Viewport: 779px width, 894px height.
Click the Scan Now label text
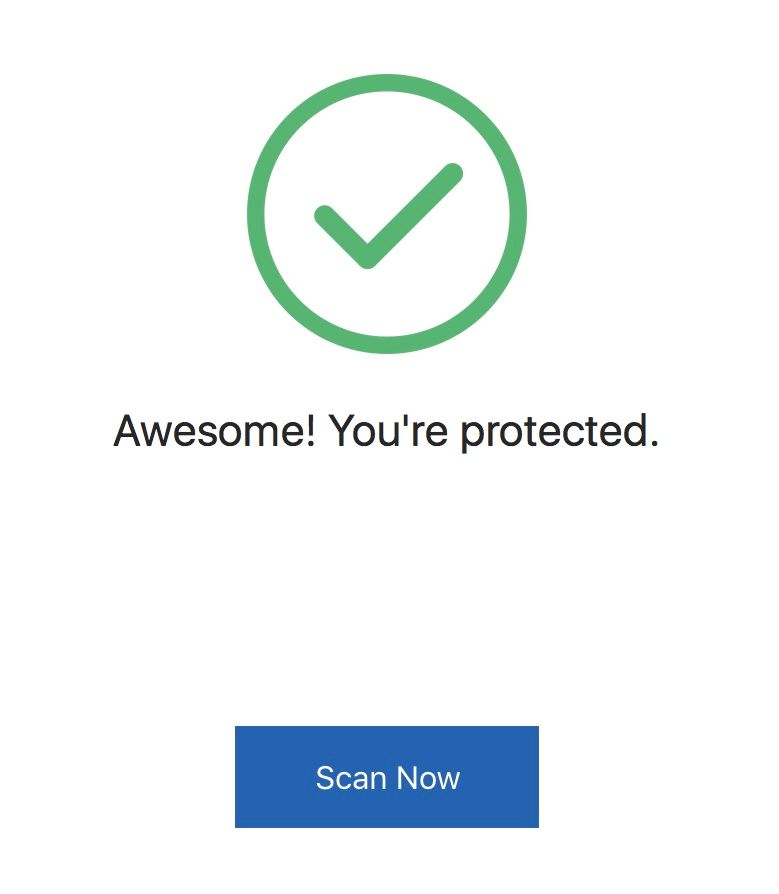[x=388, y=778]
